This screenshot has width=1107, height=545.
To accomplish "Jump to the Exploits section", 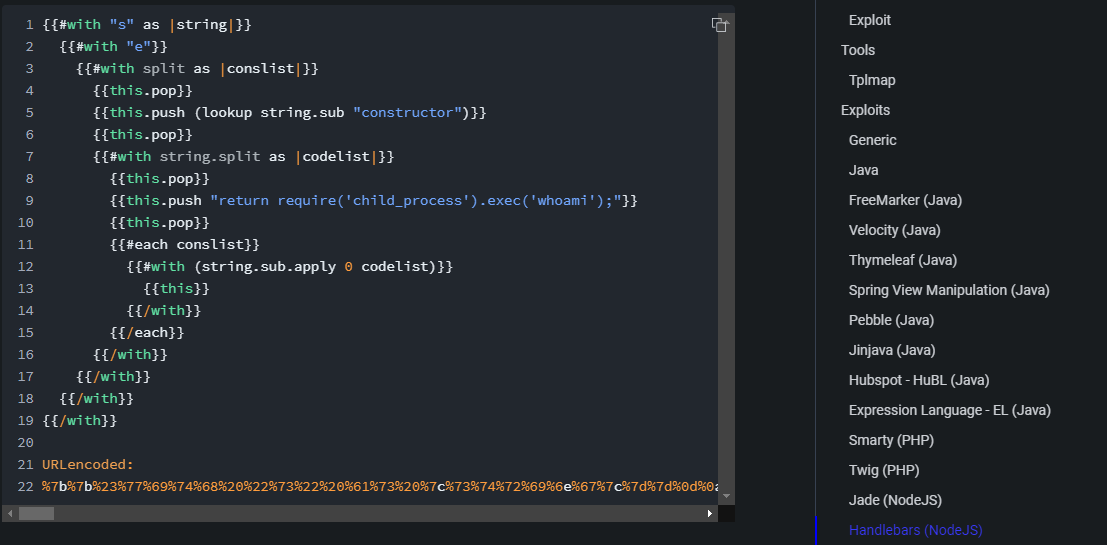I will 866,110.
